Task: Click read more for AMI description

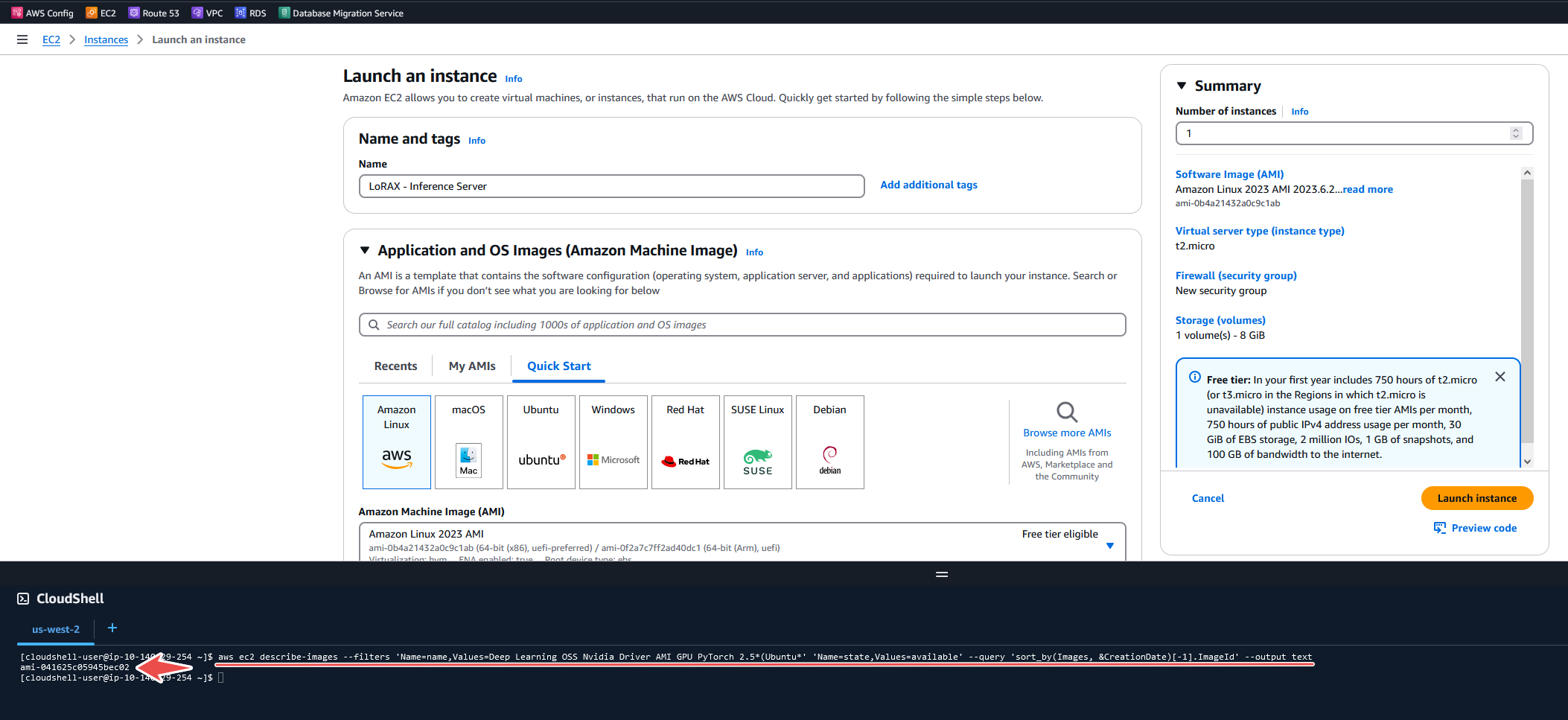Action: [1368, 189]
